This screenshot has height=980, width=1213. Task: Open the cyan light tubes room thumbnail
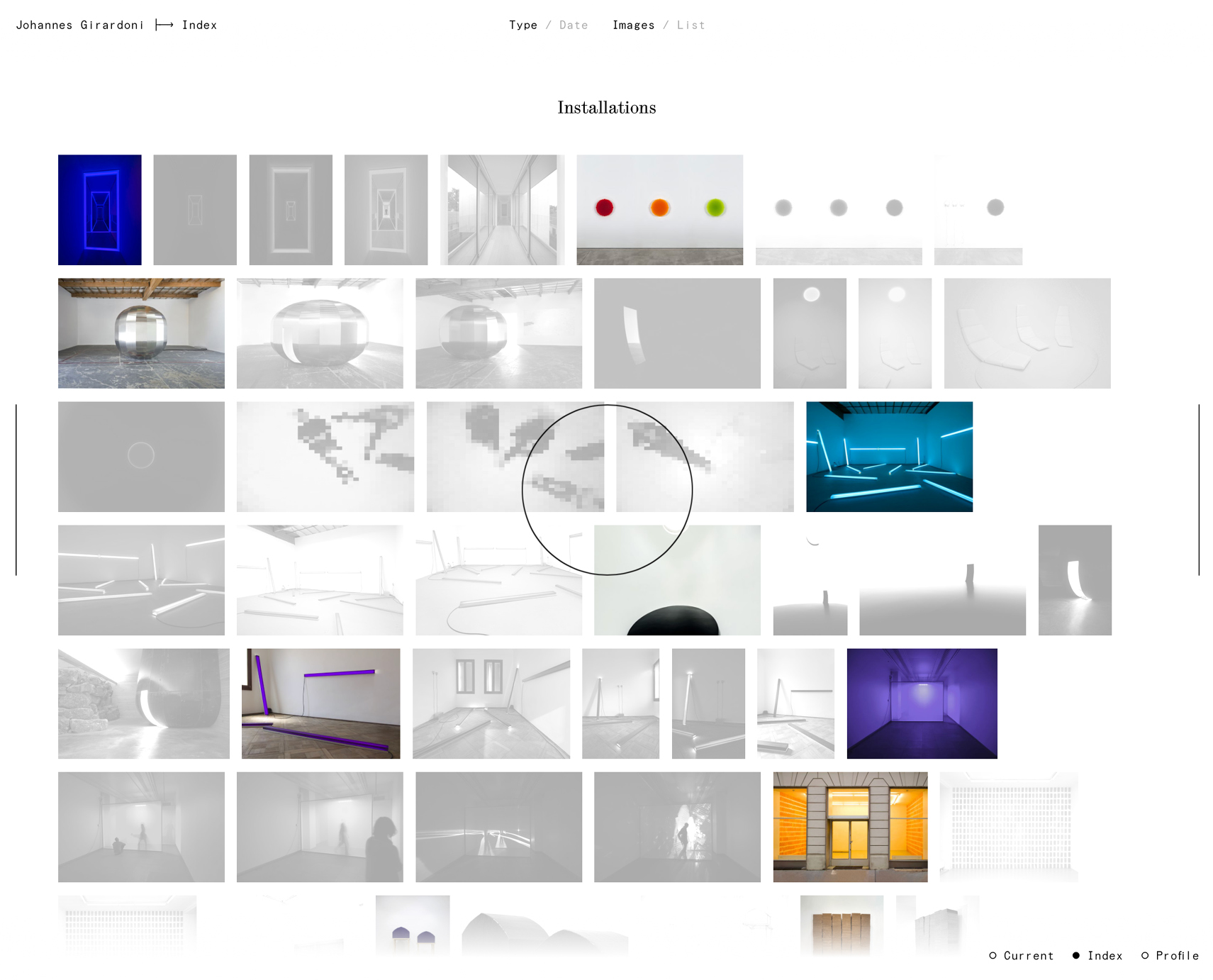tap(889, 457)
